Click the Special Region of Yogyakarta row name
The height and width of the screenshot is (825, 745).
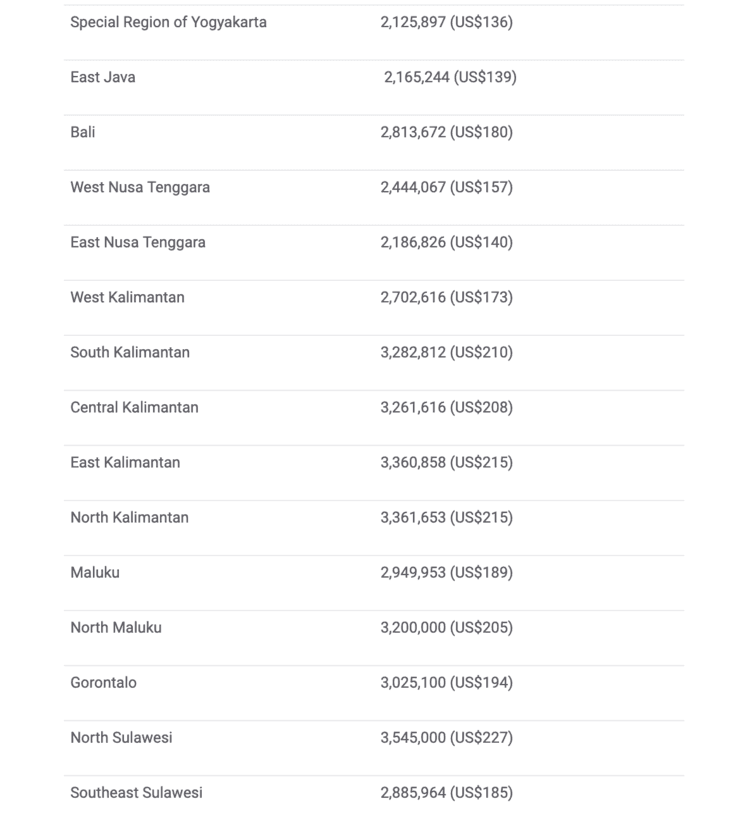[x=168, y=22]
